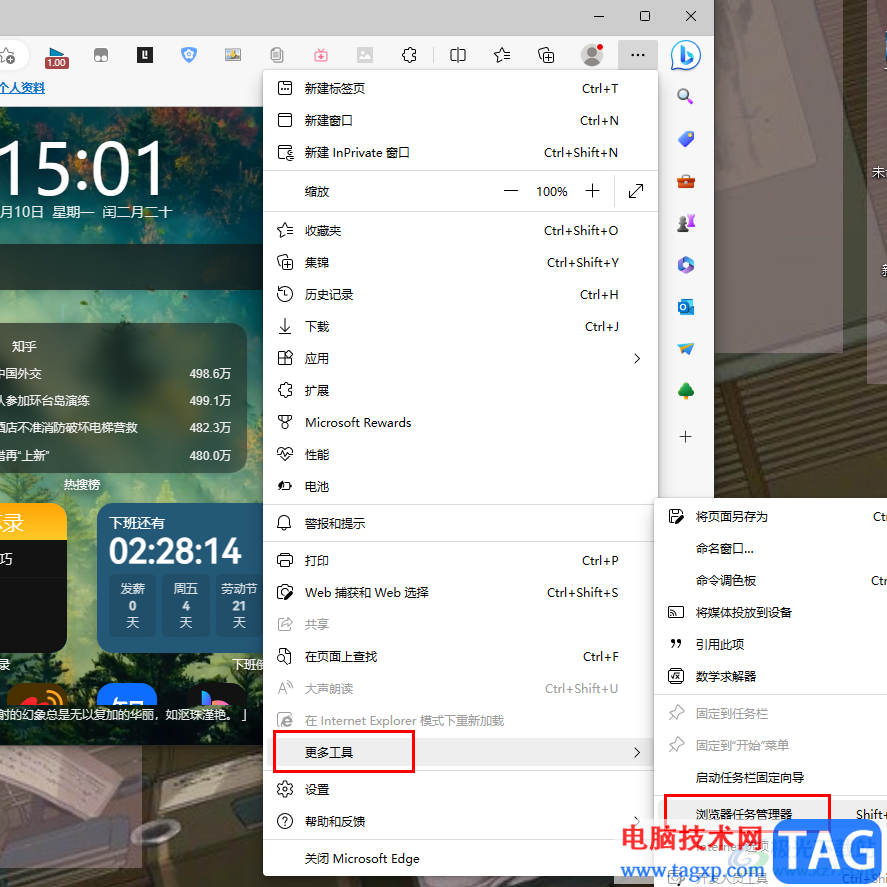Add a sidebar app with plus icon
This screenshot has height=887, width=887.
point(685,437)
